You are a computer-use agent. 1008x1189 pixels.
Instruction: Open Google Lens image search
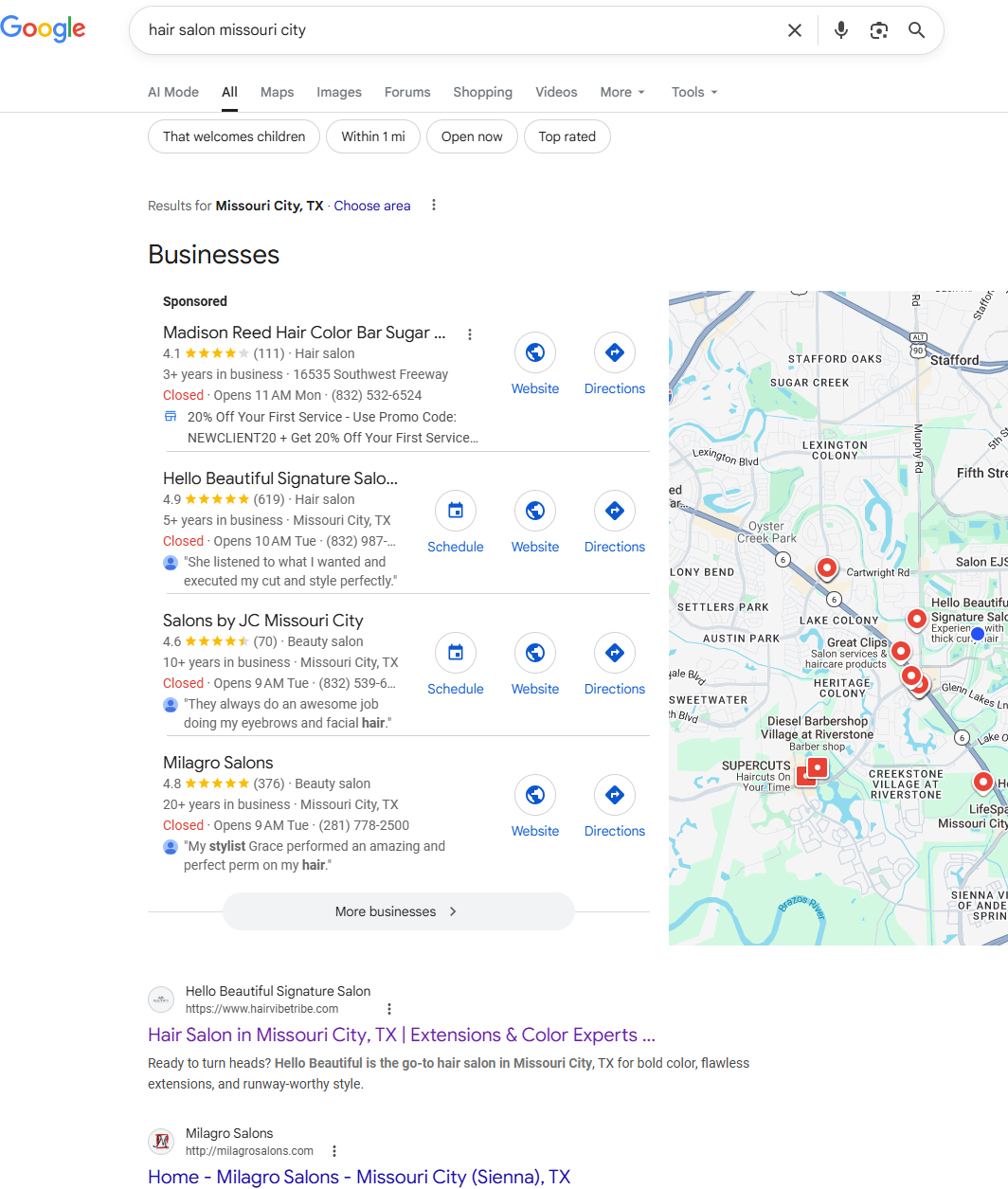tap(879, 30)
